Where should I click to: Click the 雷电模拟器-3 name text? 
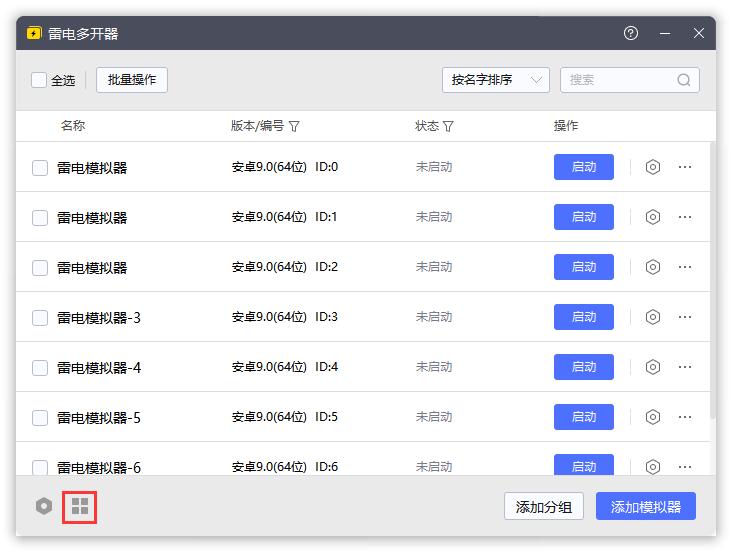99,318
